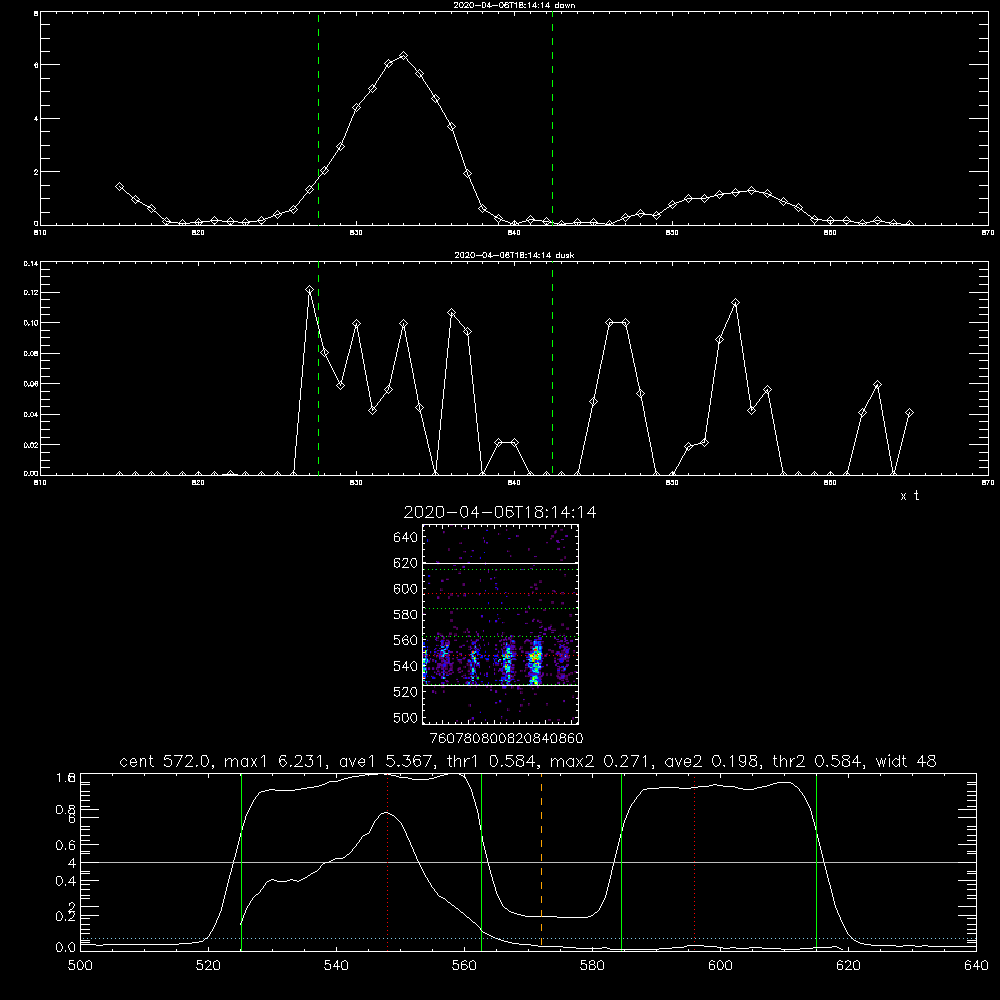Click the "540" x-axis label of bottom plot
The height and width of the screenshot is (1000, 1000).
336,966
